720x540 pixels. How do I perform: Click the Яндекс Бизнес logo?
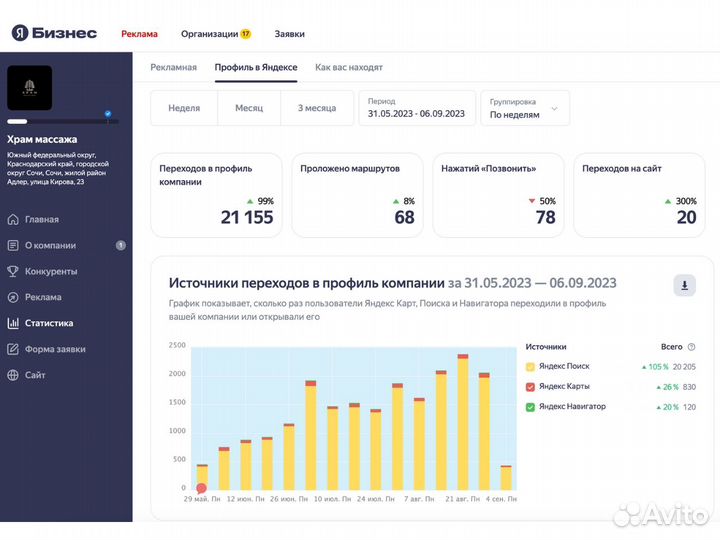[x=54, y=33]
